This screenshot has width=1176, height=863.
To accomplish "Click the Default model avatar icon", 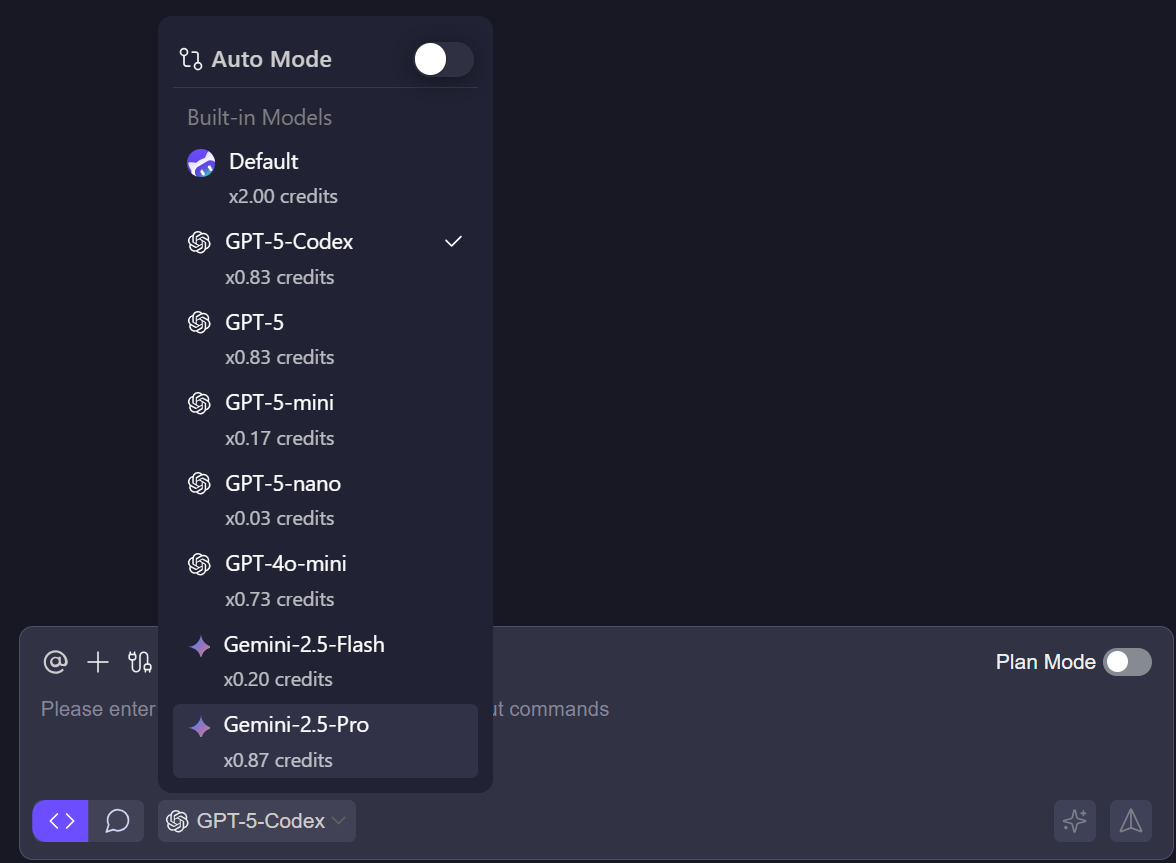I will click(x=201, y=163).
